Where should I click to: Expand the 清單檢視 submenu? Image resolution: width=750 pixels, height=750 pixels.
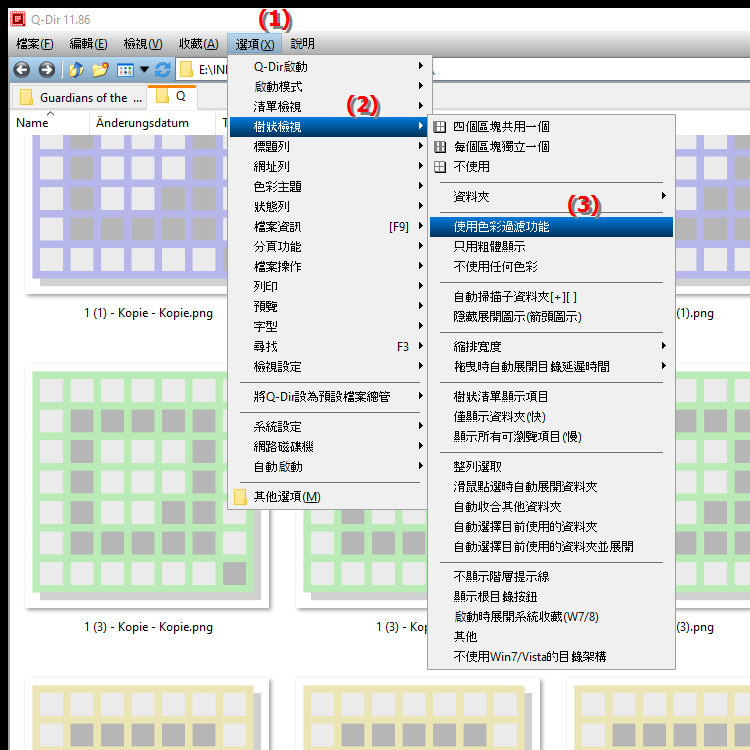(330, 107)
